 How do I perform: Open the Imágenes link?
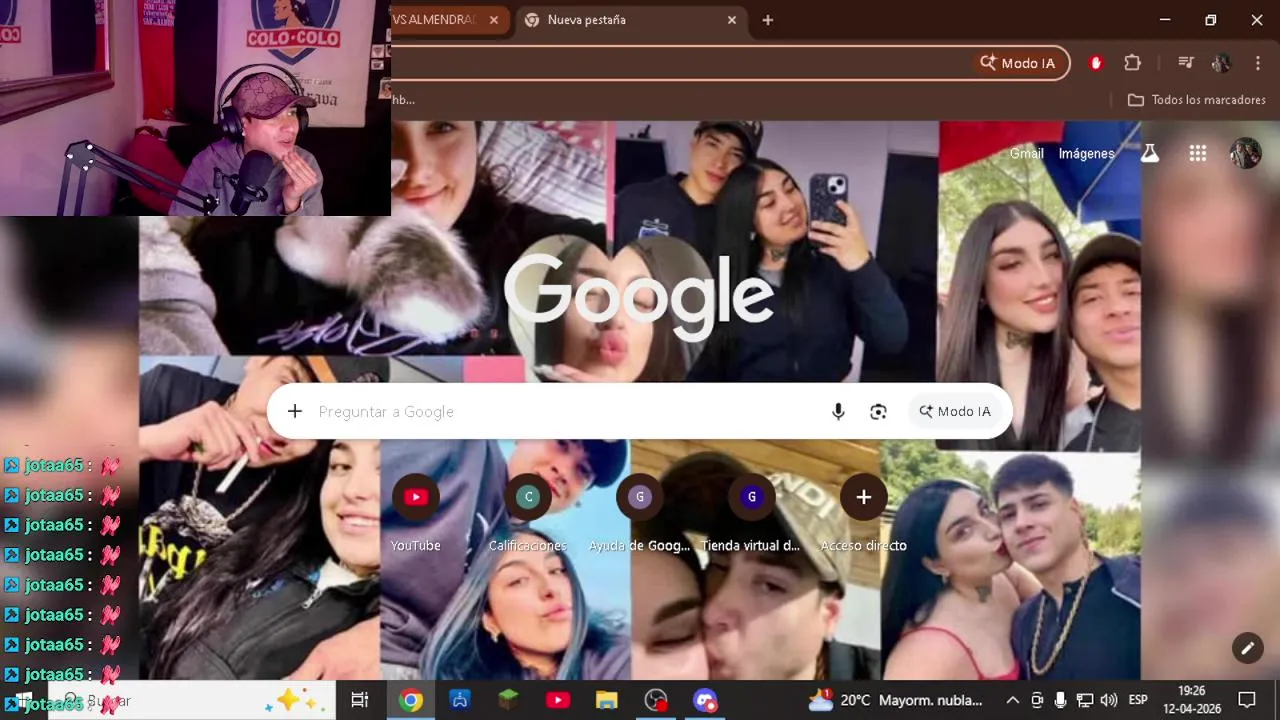(1086, 153)
